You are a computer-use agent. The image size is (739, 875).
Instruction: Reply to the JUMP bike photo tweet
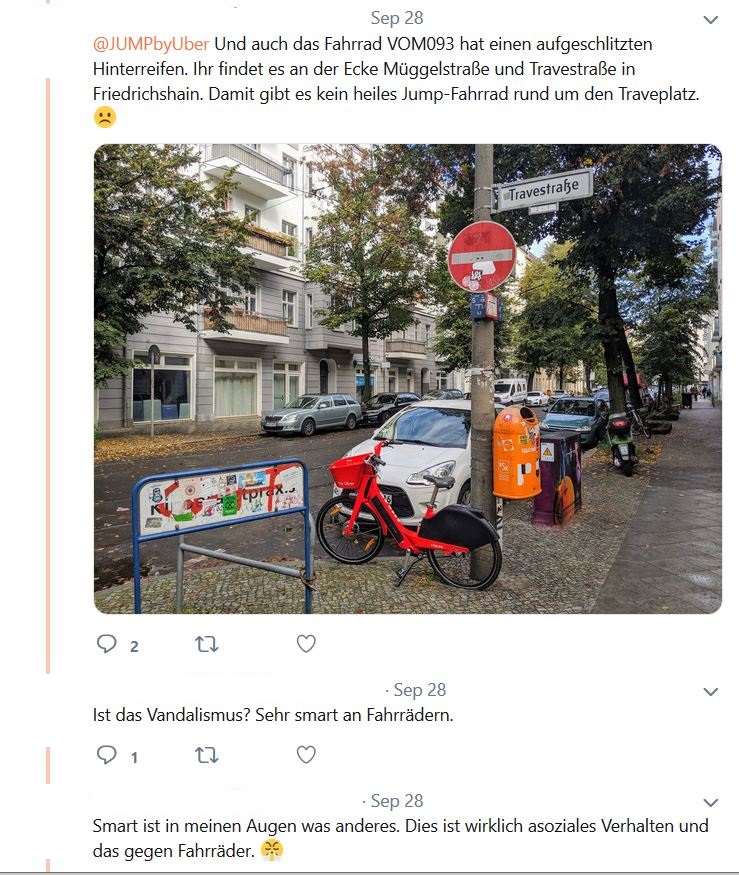107,643
